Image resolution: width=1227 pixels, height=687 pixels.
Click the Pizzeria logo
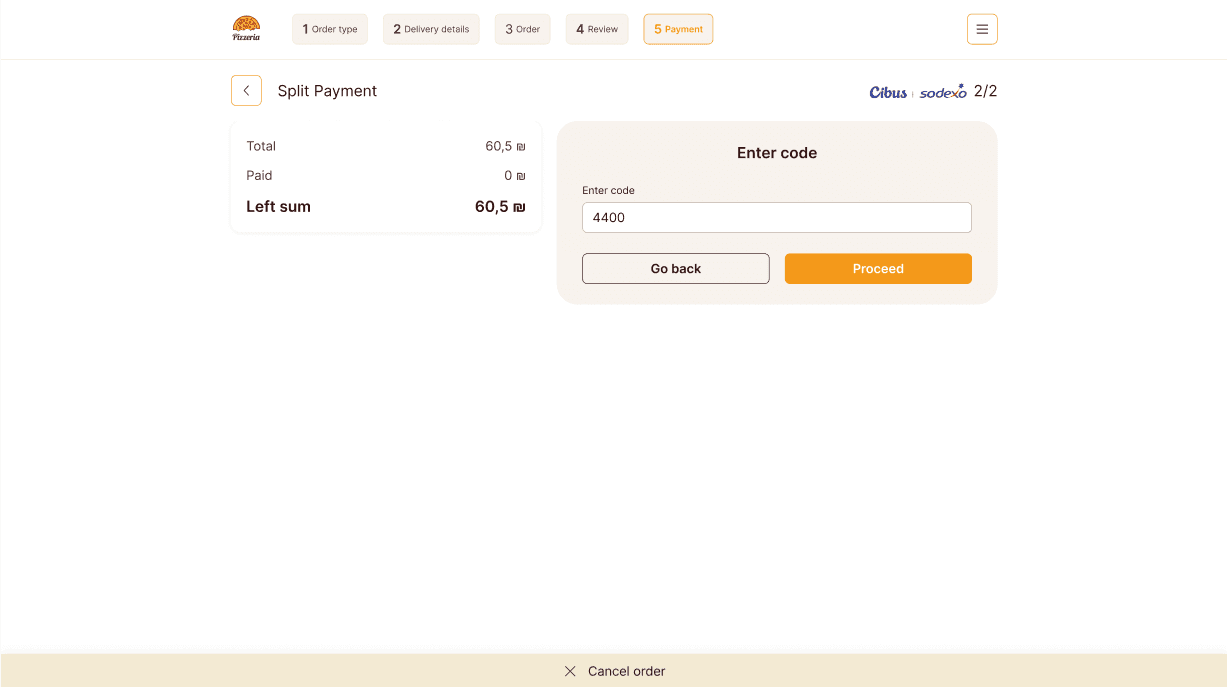click(246, 29)
